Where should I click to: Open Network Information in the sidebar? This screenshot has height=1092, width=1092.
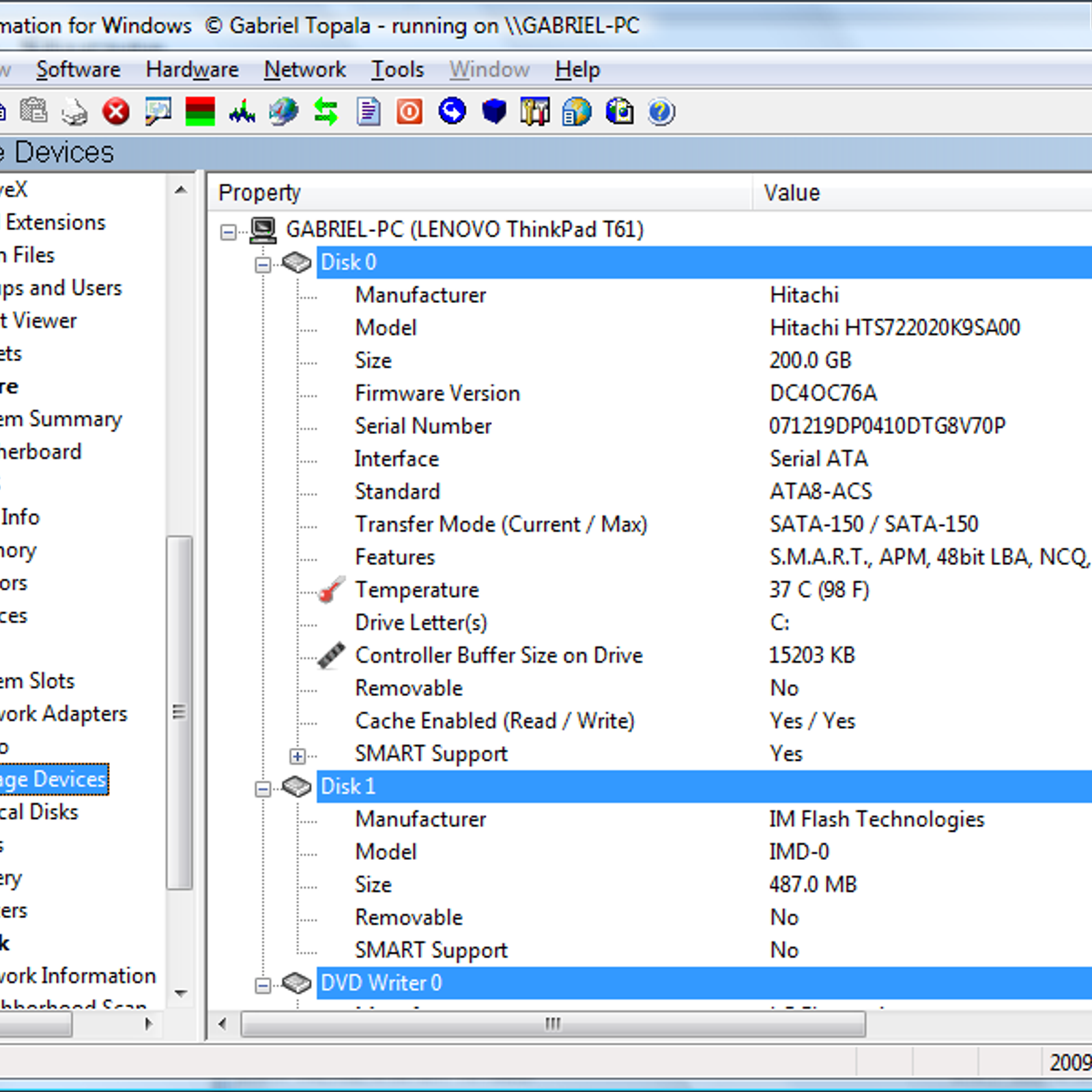[78, 976]
